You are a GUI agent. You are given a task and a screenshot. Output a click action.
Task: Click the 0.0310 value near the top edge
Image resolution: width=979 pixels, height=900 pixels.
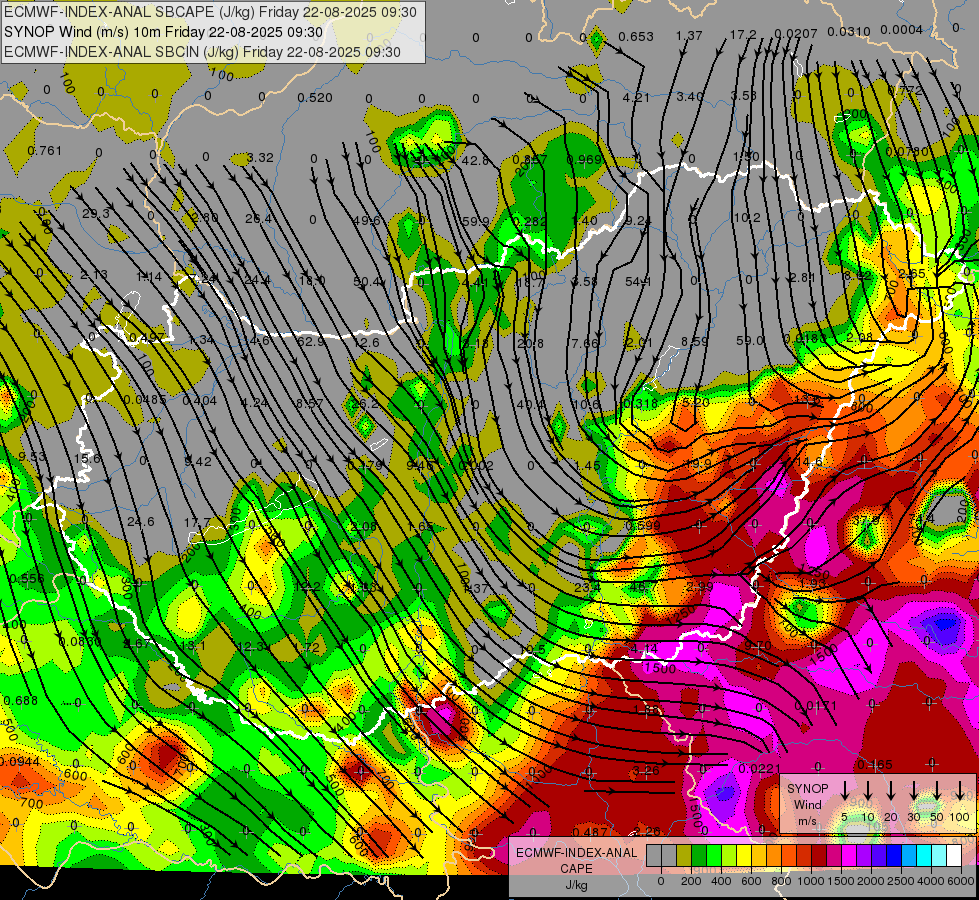tap(849, 32)
